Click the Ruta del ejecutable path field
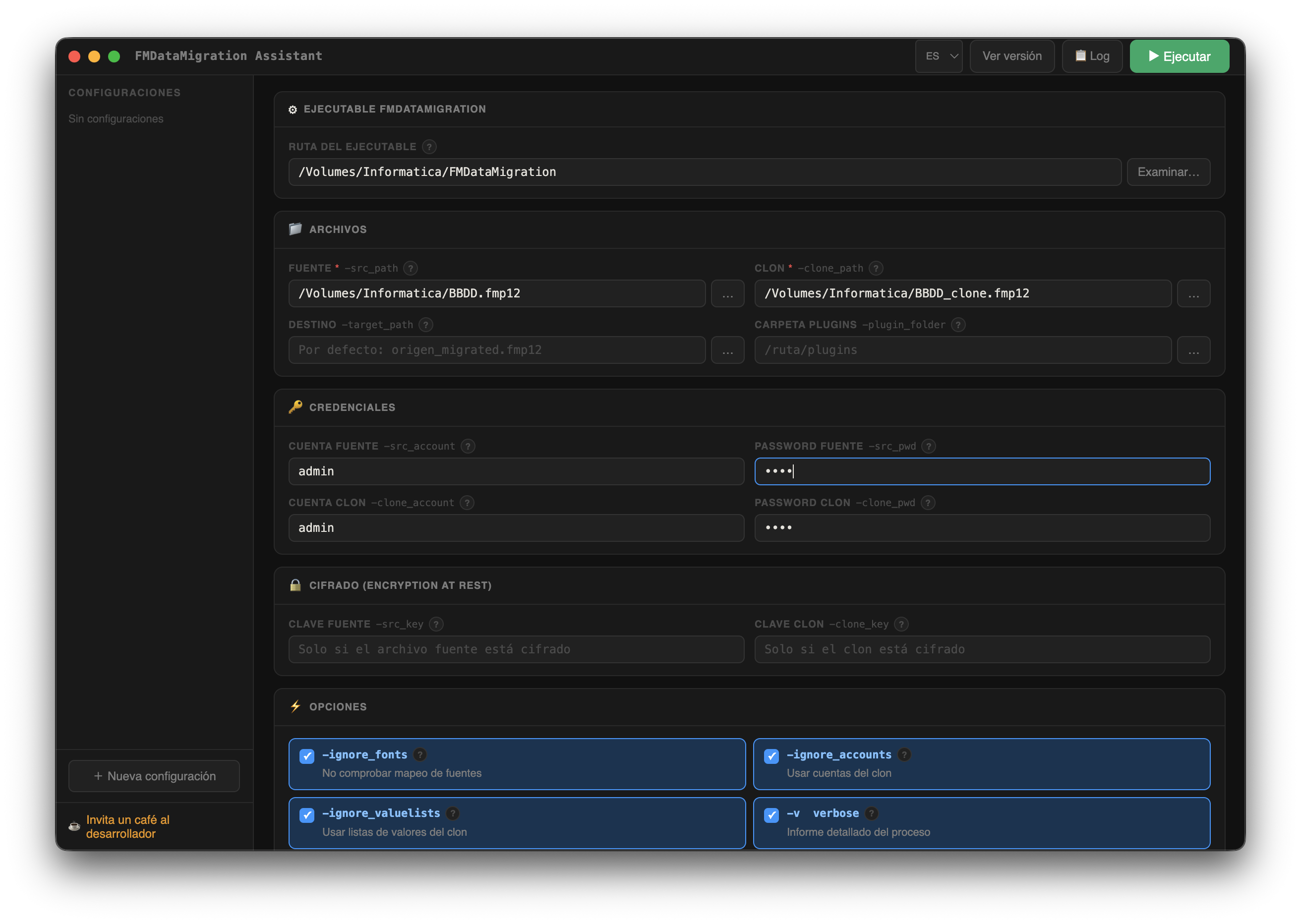 pyautogui.click(x=705, y=173)
